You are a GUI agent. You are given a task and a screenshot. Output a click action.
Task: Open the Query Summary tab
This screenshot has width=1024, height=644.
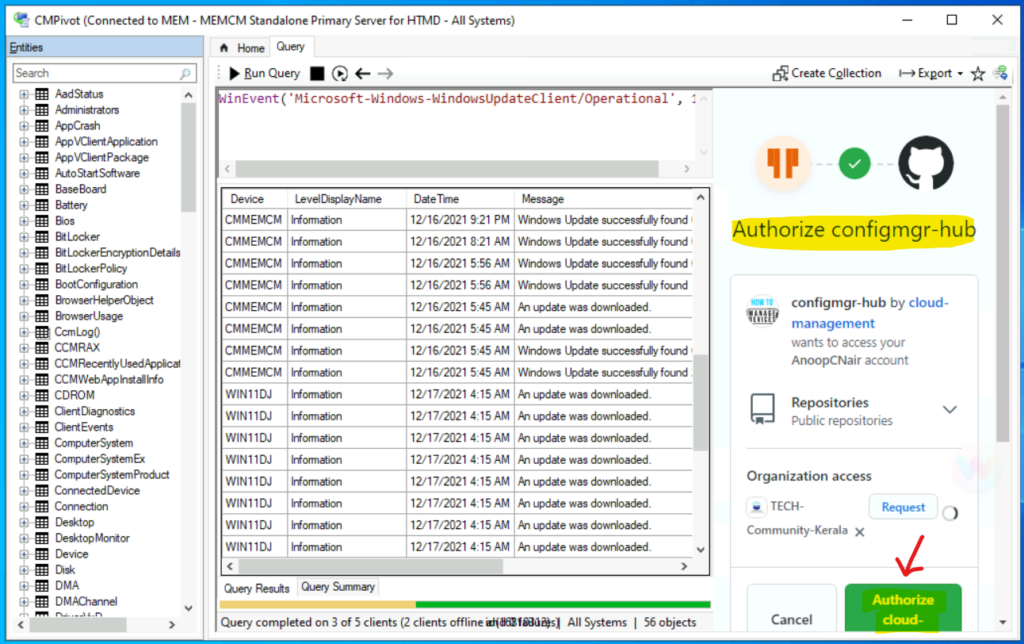(338, 587)
